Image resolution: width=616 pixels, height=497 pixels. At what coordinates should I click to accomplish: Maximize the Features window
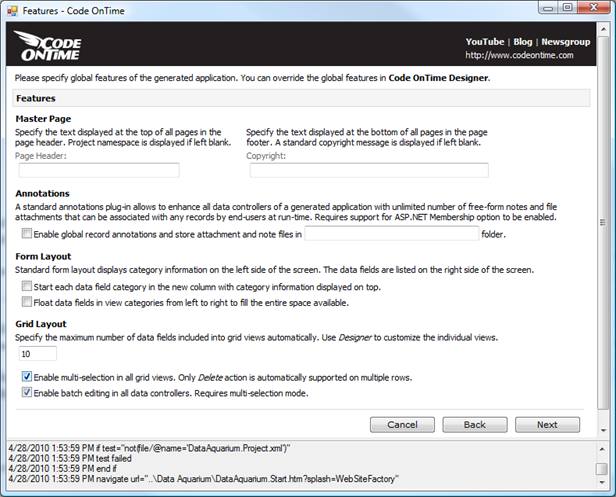568,7
